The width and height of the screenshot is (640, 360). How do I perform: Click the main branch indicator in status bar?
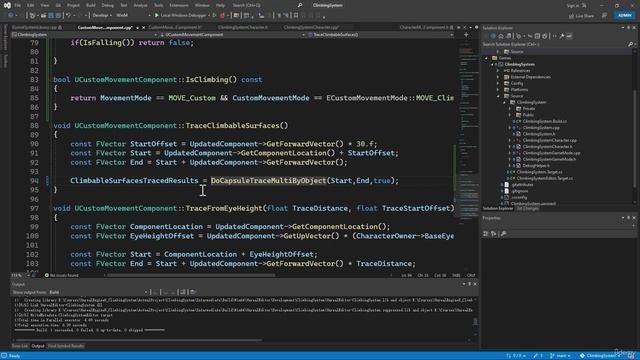(560, 356)
